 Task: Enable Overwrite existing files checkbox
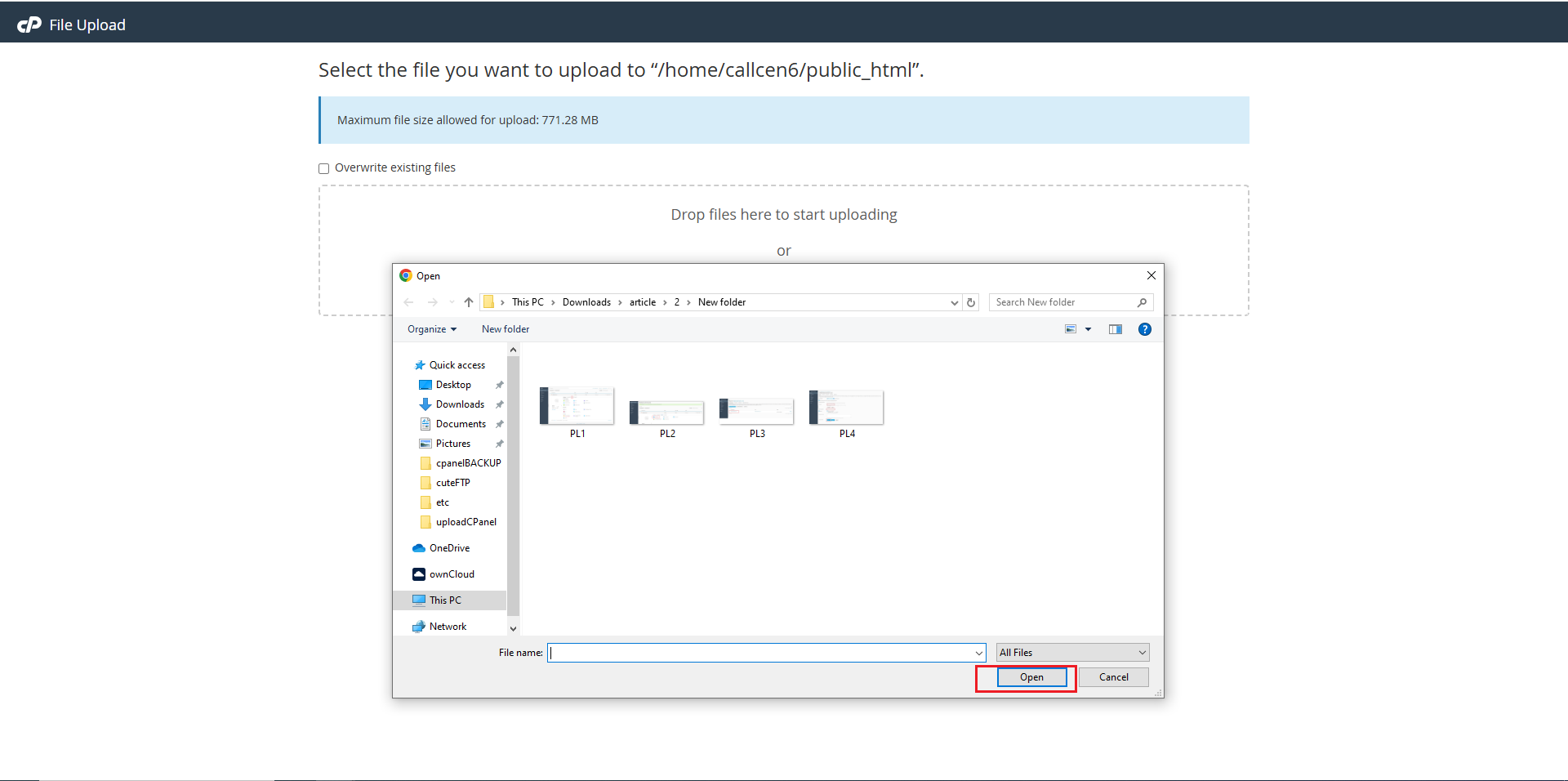pos(324,168)
